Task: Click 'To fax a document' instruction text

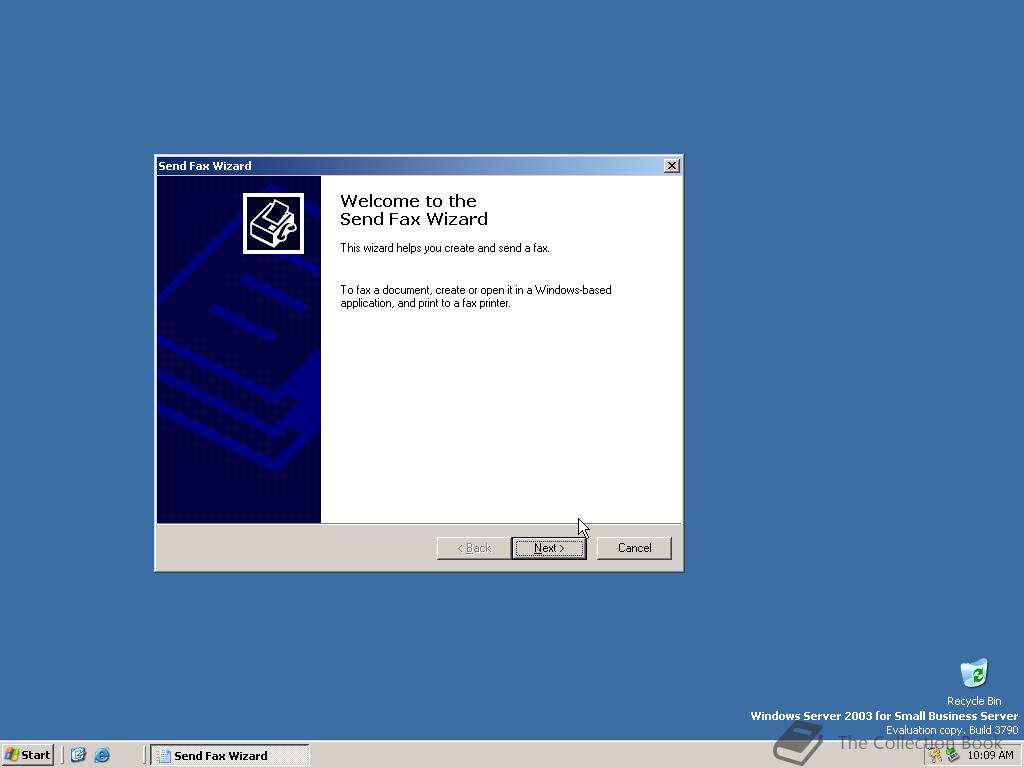Action: pos(475,296)
